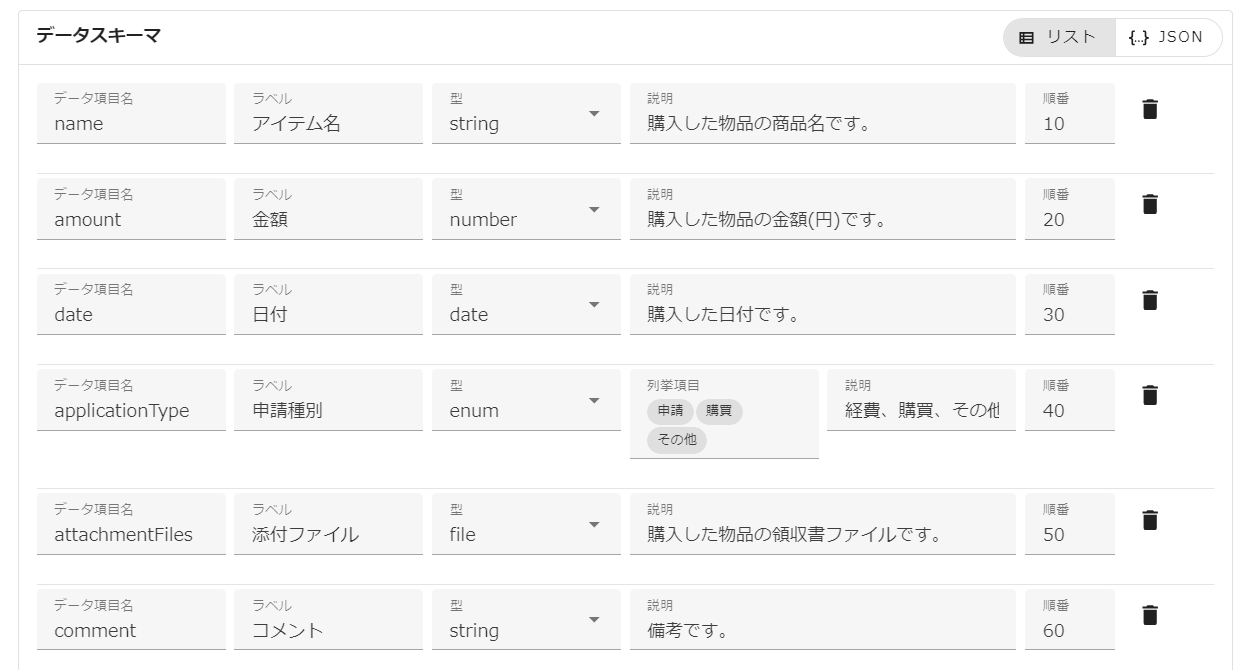Open the file type dropdown
The image size is (1245, 670).
tap(526, 525)
